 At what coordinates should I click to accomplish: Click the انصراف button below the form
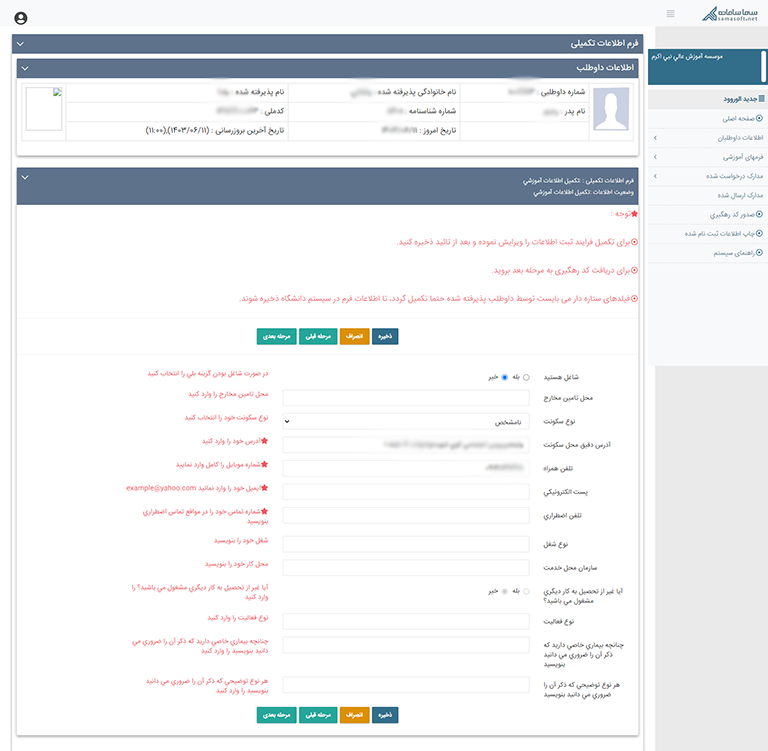(x=354, y=715)
